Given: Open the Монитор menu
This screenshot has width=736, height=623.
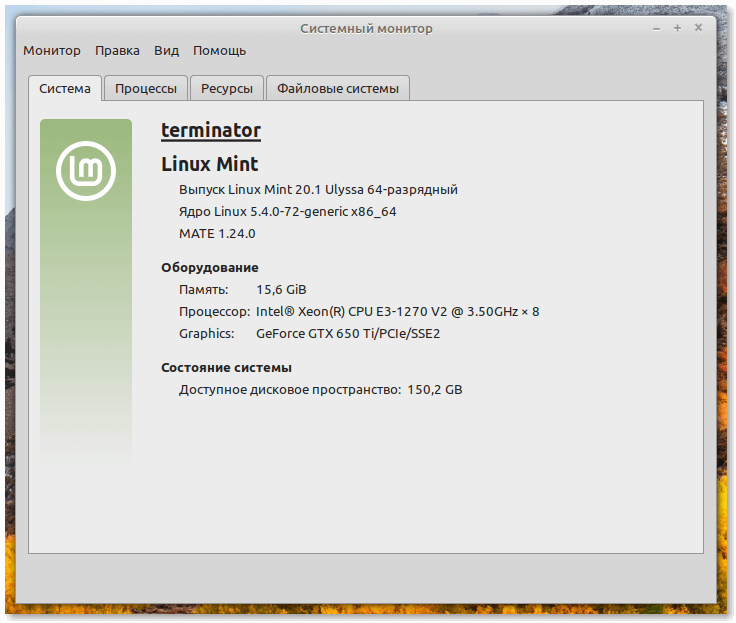Looking at the screenshot, I should tap(52, 50).
